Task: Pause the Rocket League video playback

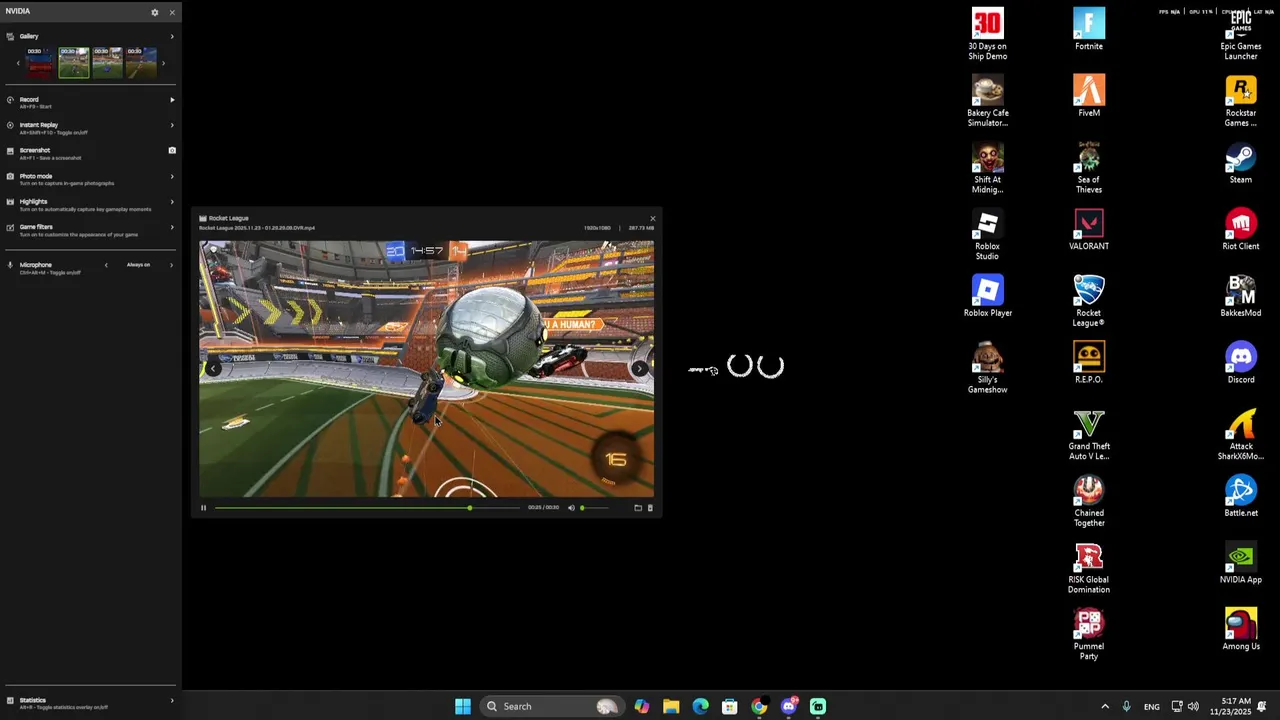Action: coord(203,508)
